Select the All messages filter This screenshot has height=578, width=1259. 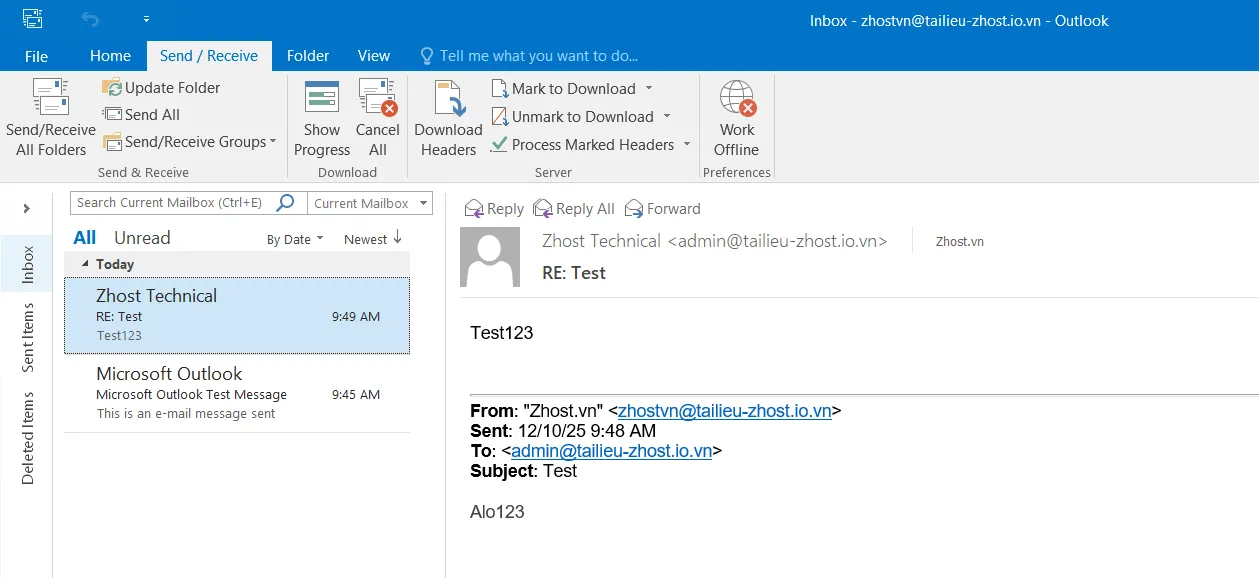pos(84,237)
